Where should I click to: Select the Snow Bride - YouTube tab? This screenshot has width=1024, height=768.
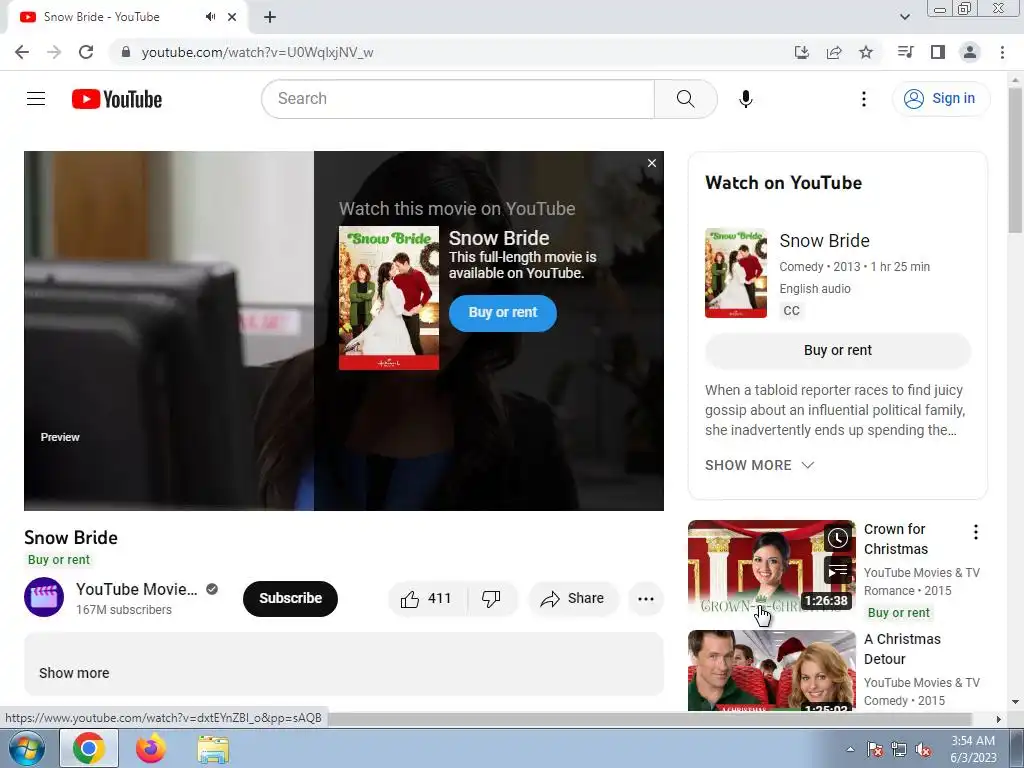(127, 17)
